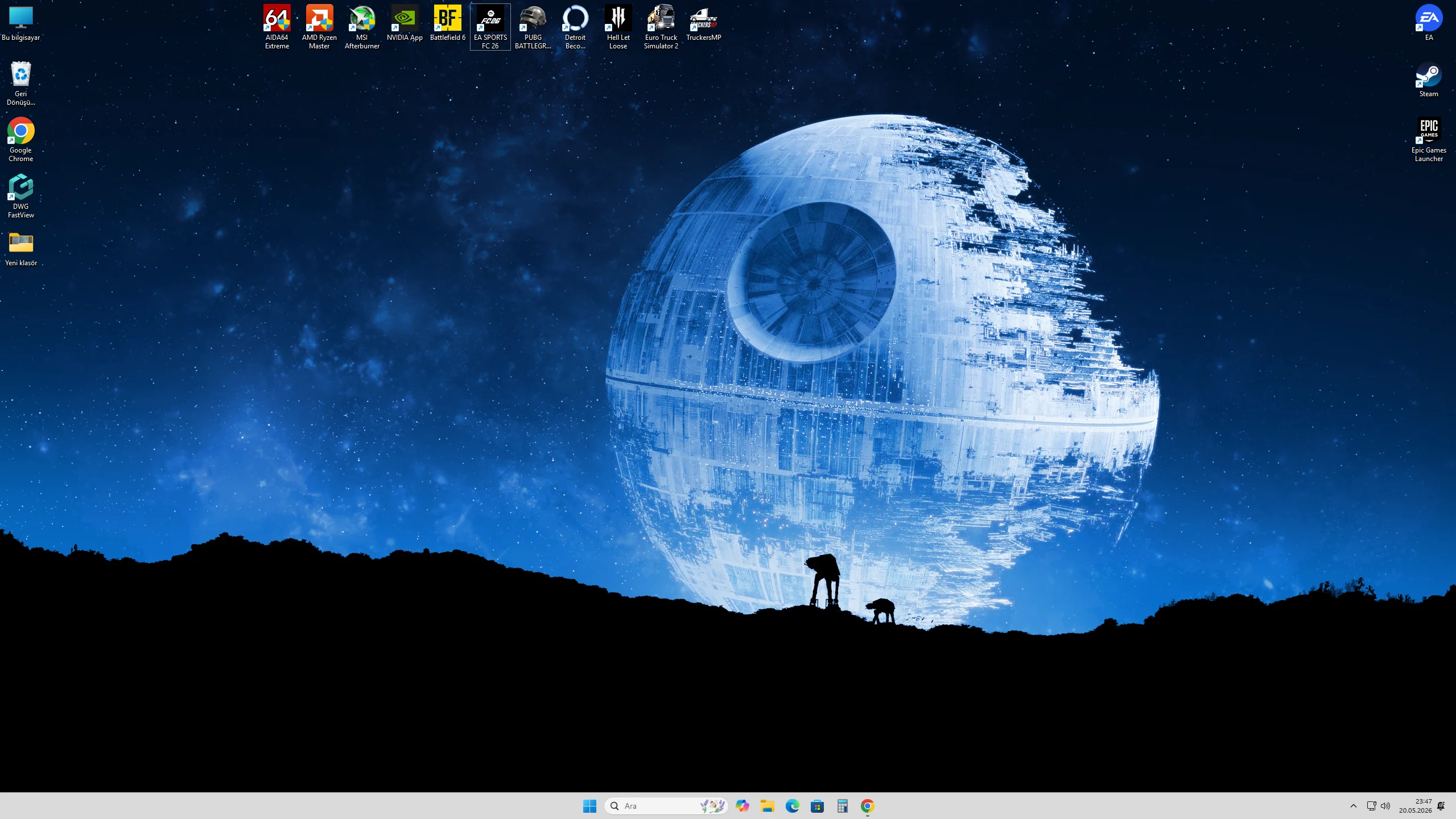The width and height of the screenshot is (1456, 819).
Task: Select the NVIDIA App shortcut
Action: 405,24
